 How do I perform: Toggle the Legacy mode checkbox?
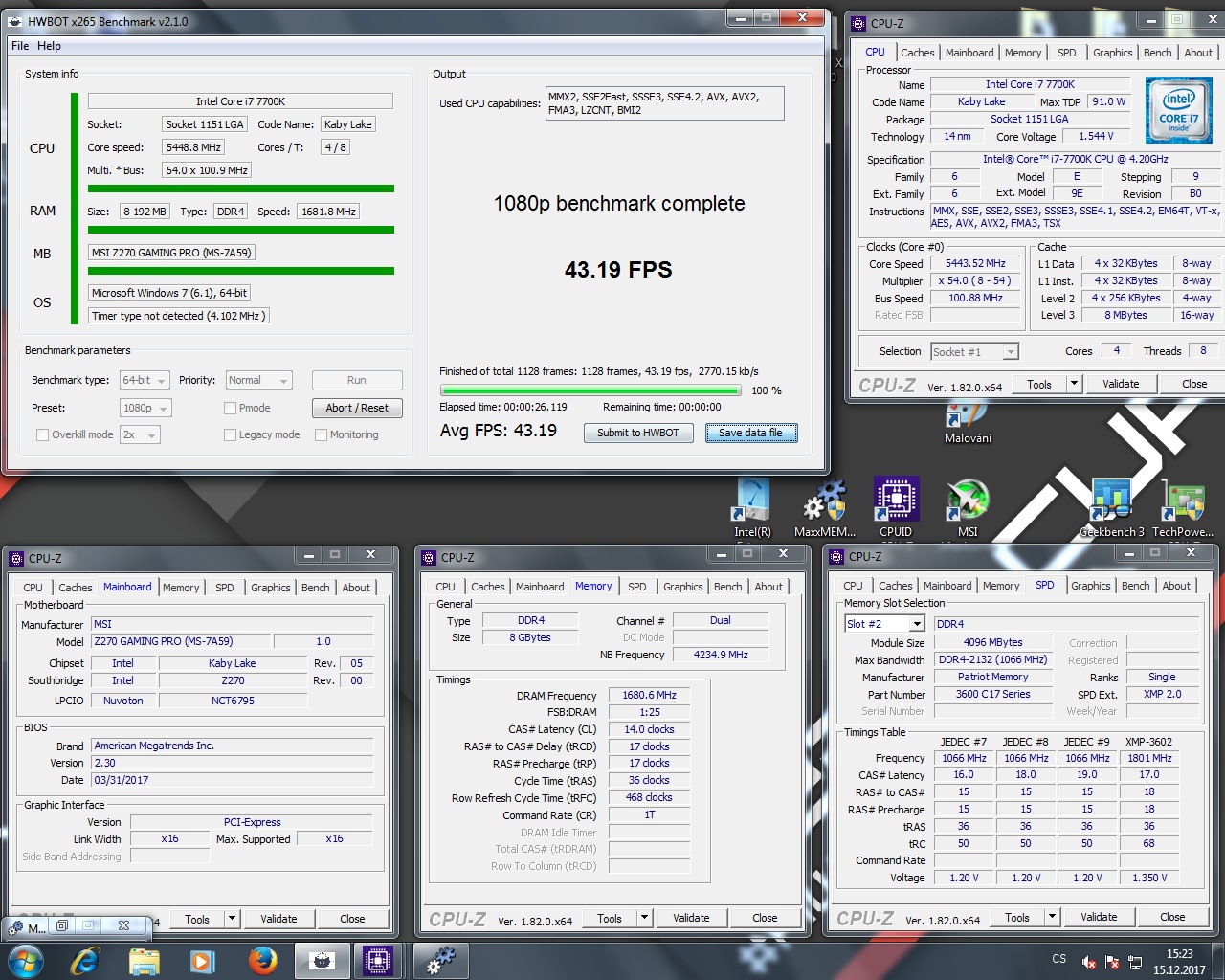coord(230,434)
